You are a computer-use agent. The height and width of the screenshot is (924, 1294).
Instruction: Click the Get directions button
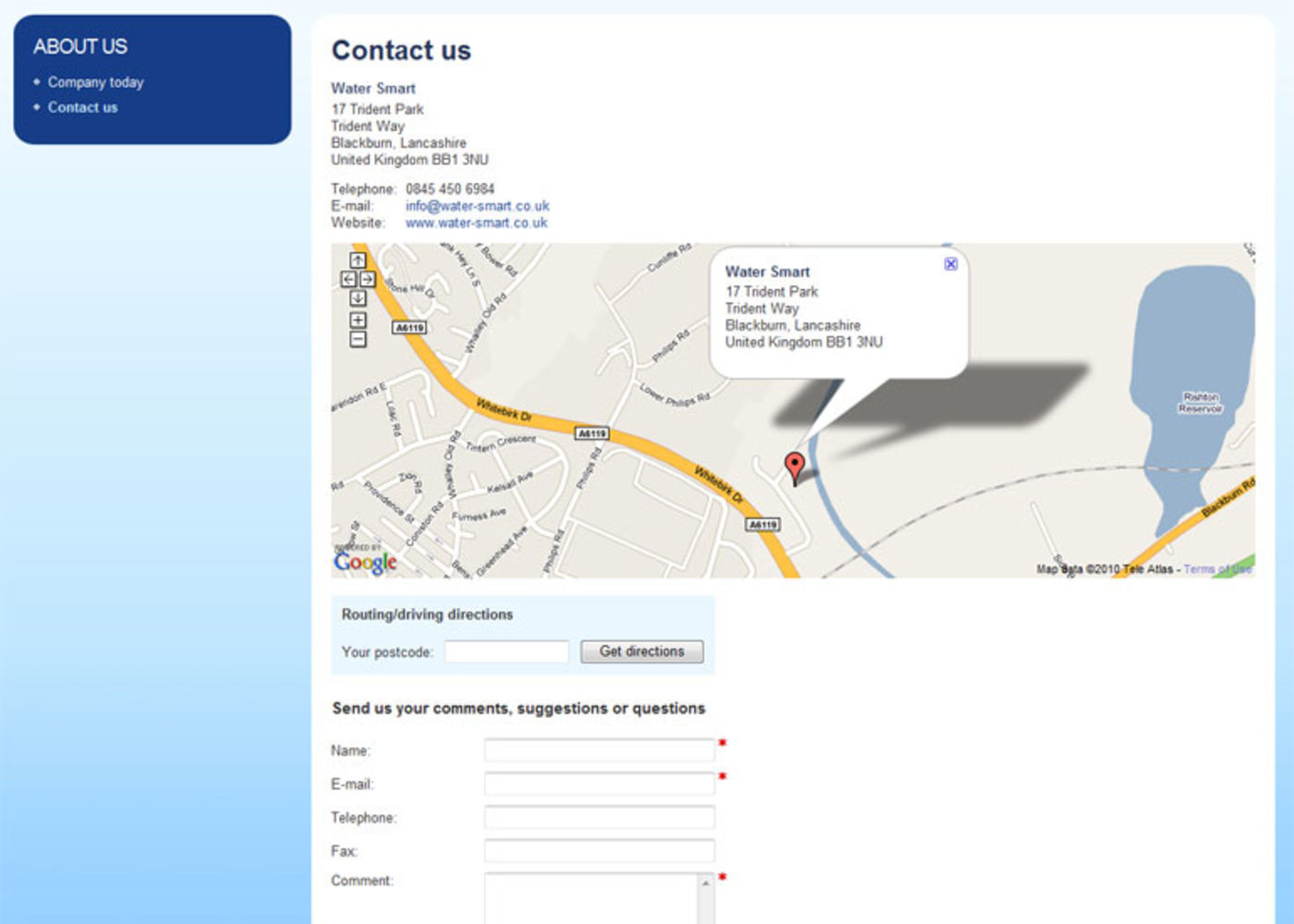pyautogui.click(x=642, y=651)
